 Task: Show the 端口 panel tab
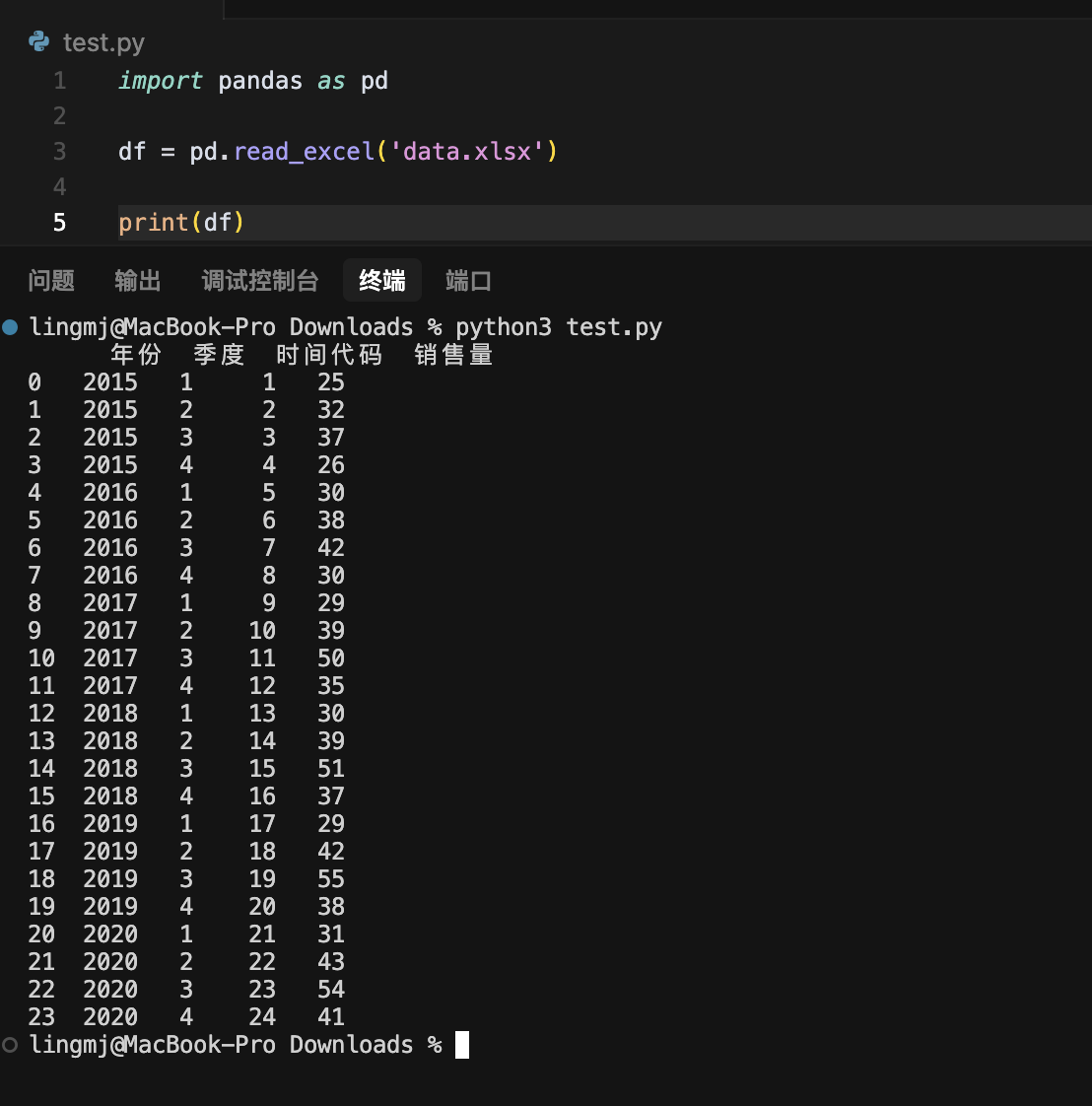(x=468, y=281)
